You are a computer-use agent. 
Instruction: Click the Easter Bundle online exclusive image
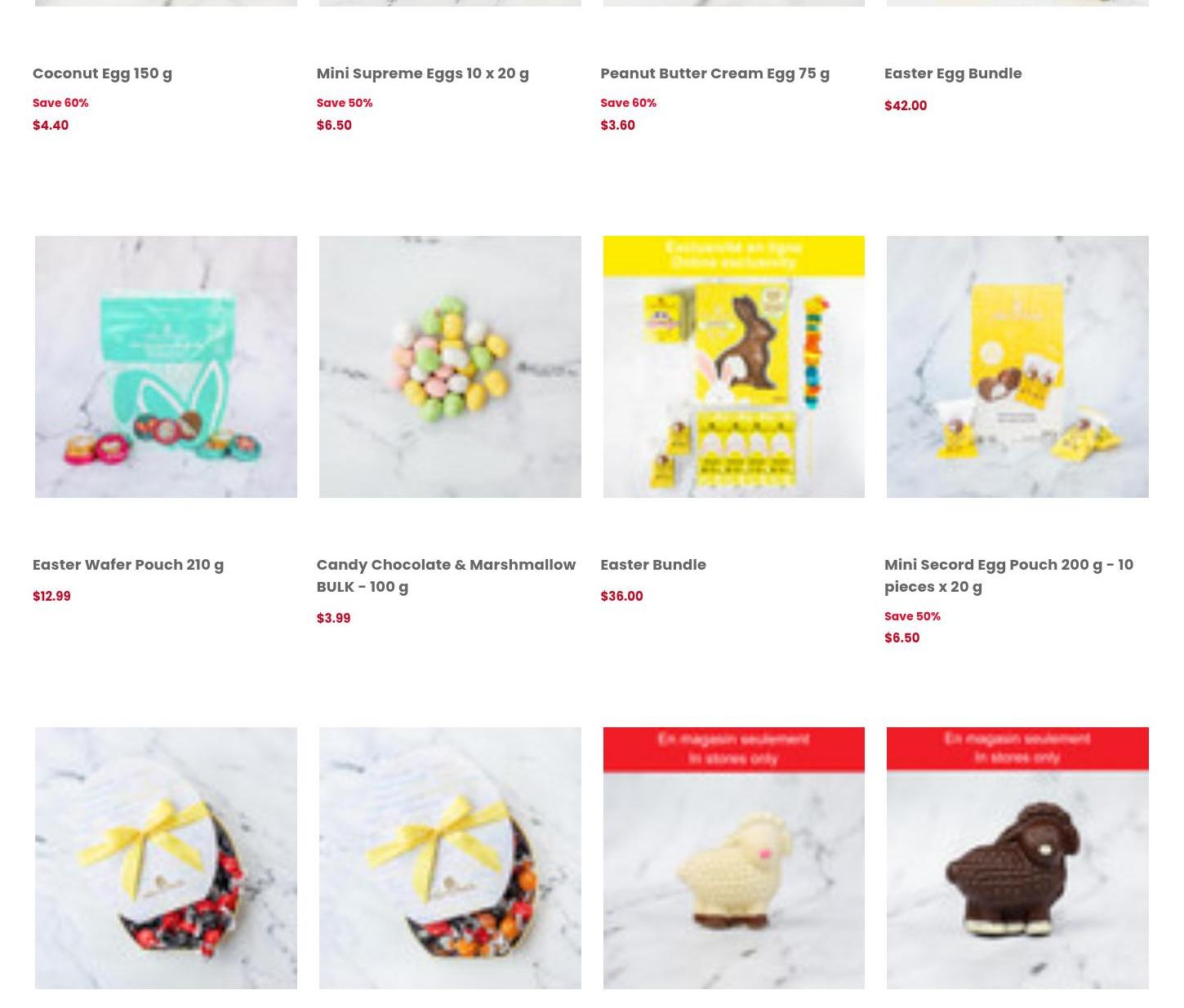point(733,366)
